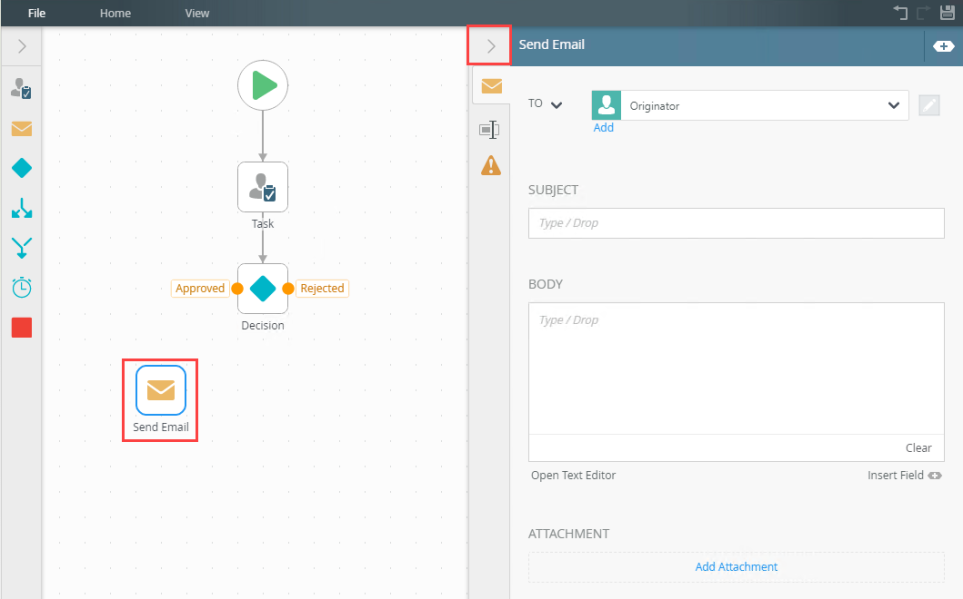The image size is (963, 599).
Task: Click the Send Email panel title
Action: click(552, 44)
